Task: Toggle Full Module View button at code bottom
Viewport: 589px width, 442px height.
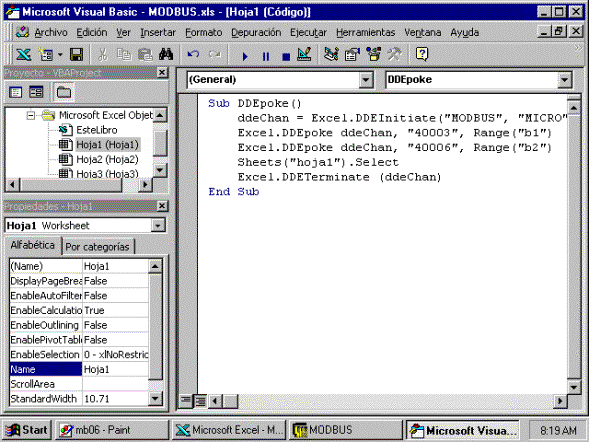Action: (200, 401)
